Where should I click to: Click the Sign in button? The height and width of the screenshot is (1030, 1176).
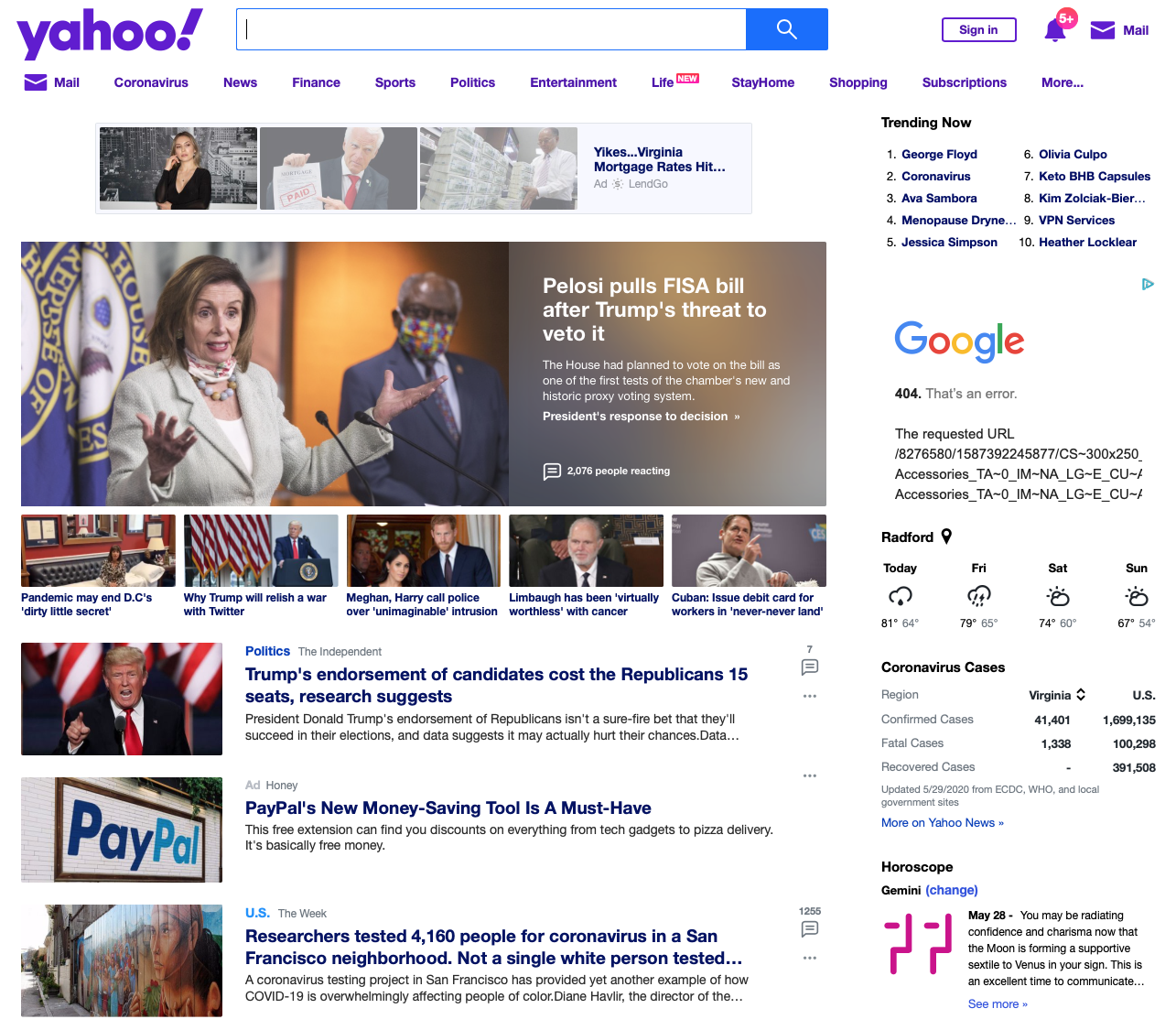click(x=978, y=30)
